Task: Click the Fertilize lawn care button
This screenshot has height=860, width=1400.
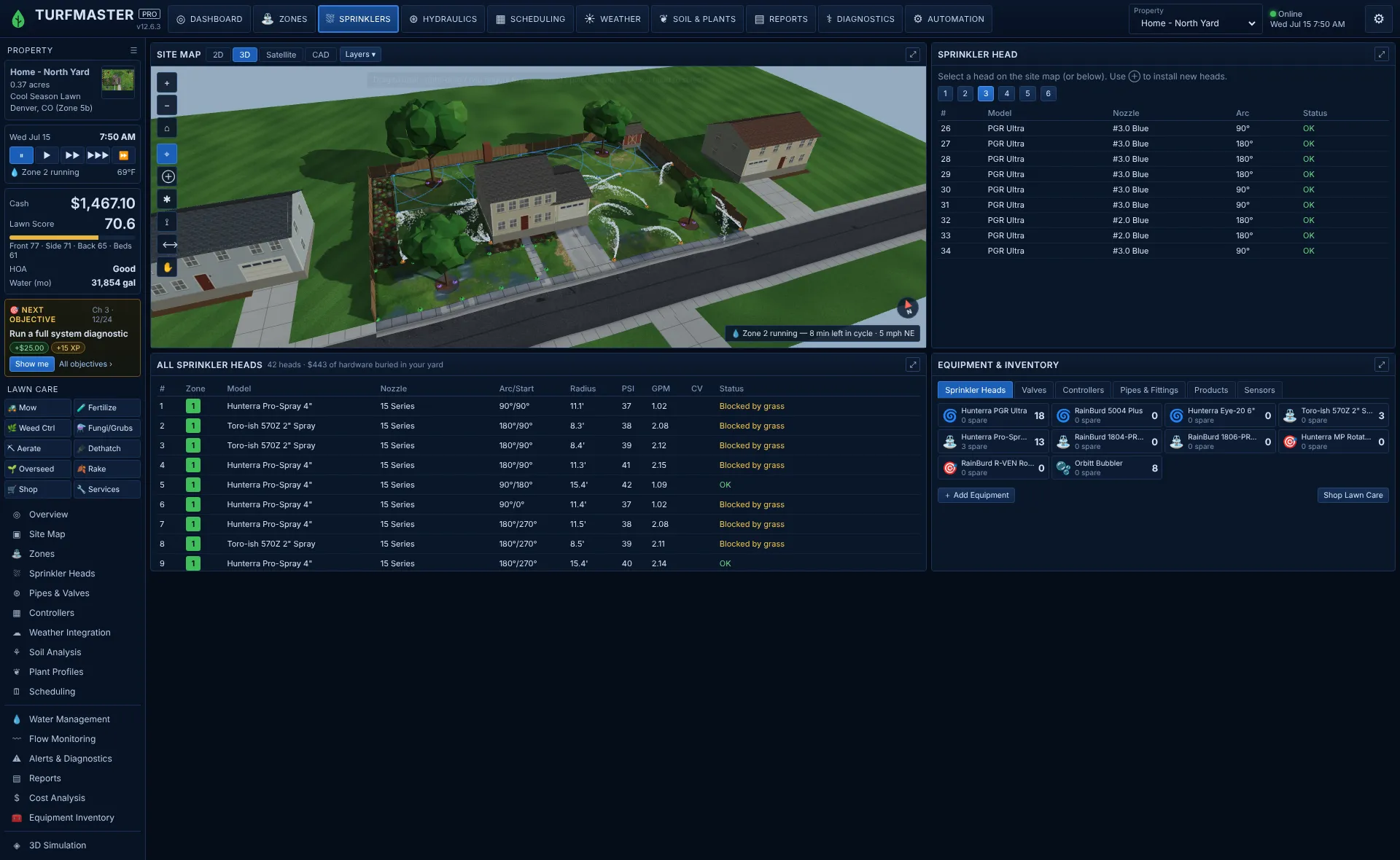Action: (x=107, y=408)
